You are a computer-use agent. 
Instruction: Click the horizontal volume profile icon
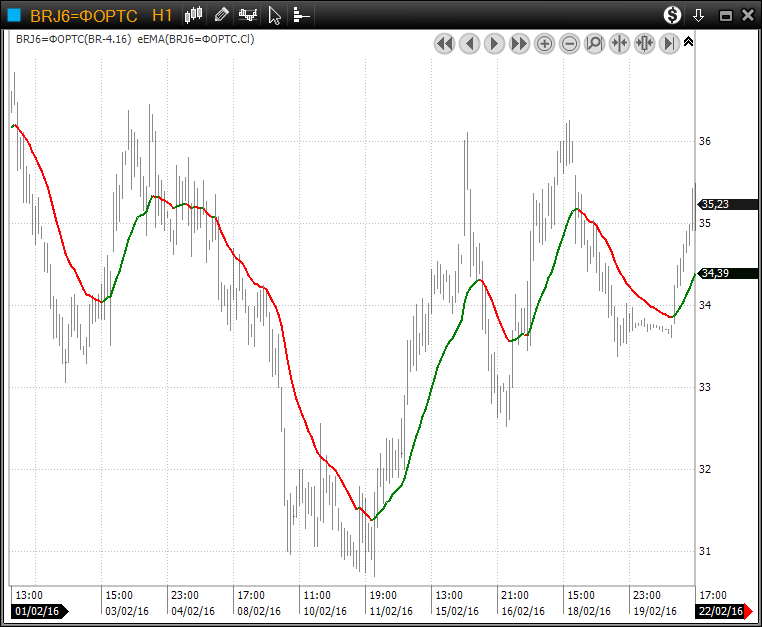tap(301, 15)
